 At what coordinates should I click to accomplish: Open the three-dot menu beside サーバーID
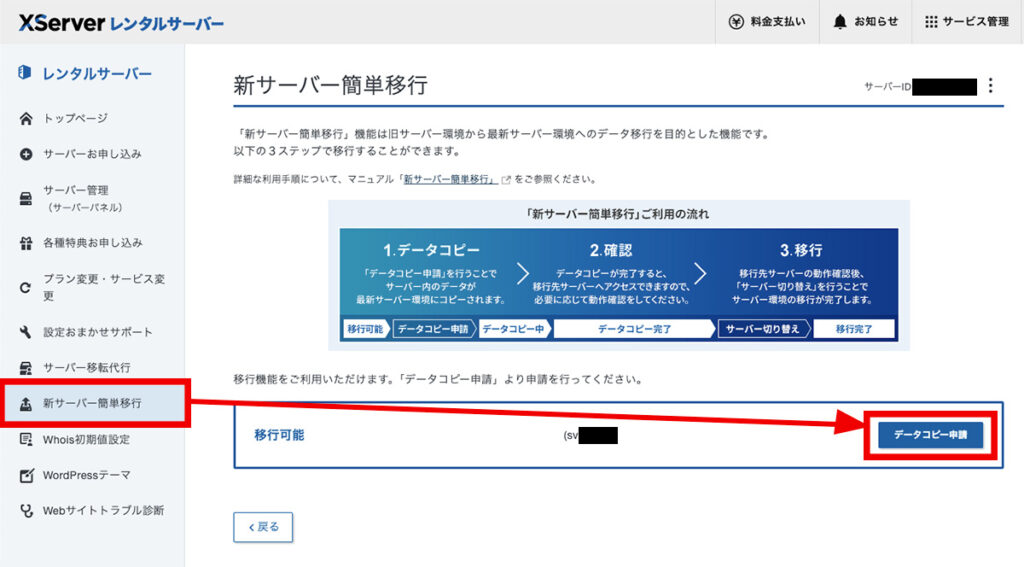pos(991,86)
